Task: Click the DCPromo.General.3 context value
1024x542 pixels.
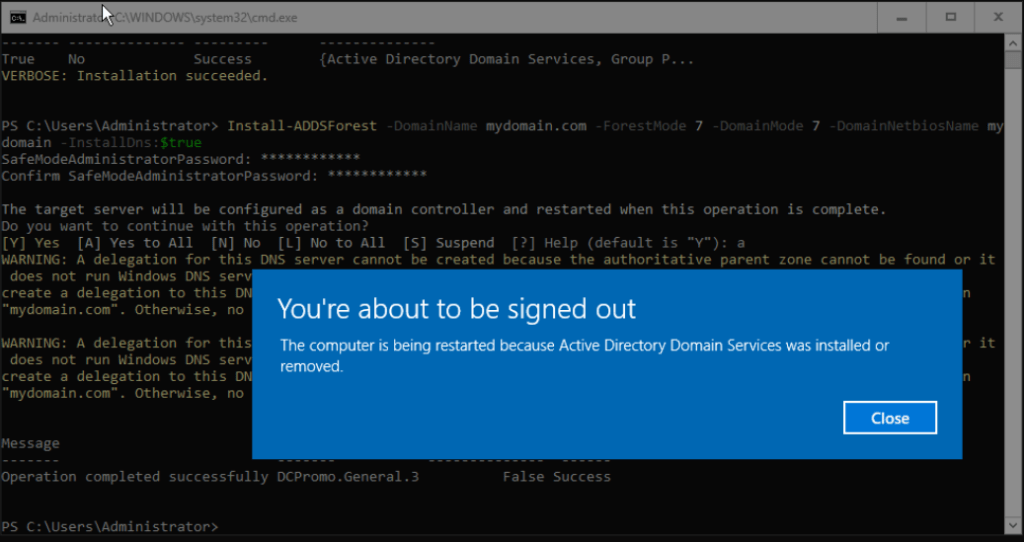Action: point(347,477)
